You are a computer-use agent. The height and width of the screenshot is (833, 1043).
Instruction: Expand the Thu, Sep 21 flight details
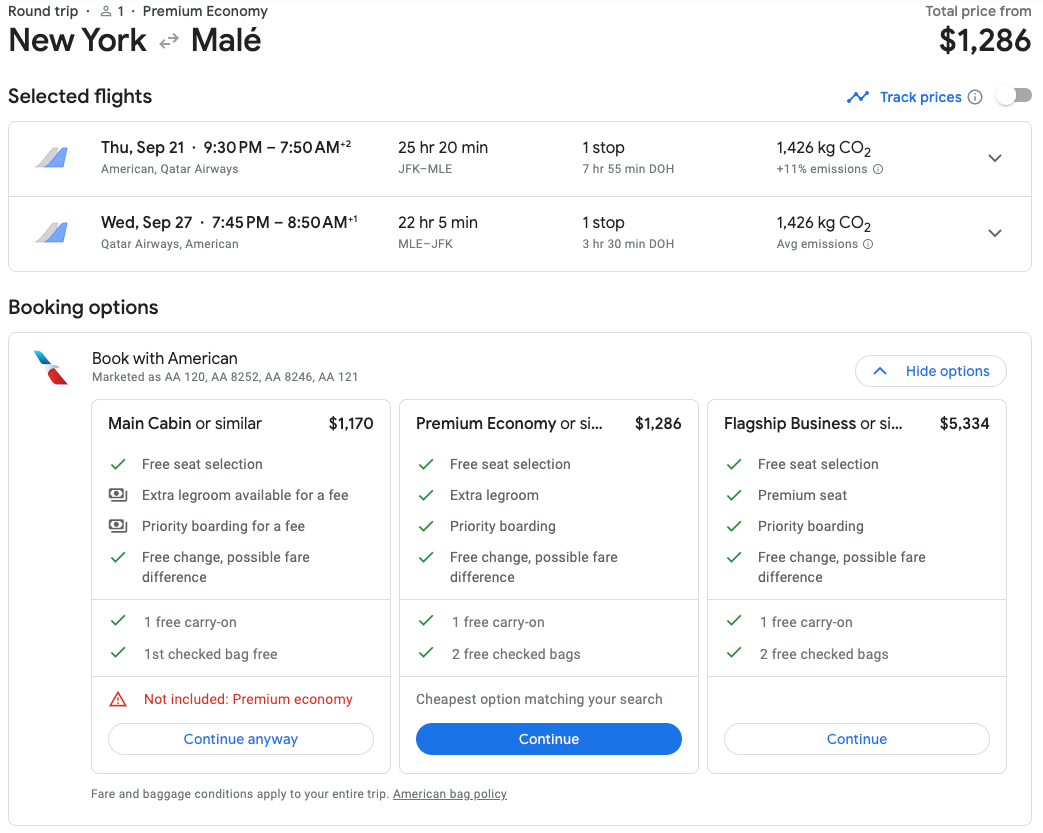(x=994, y=158)
